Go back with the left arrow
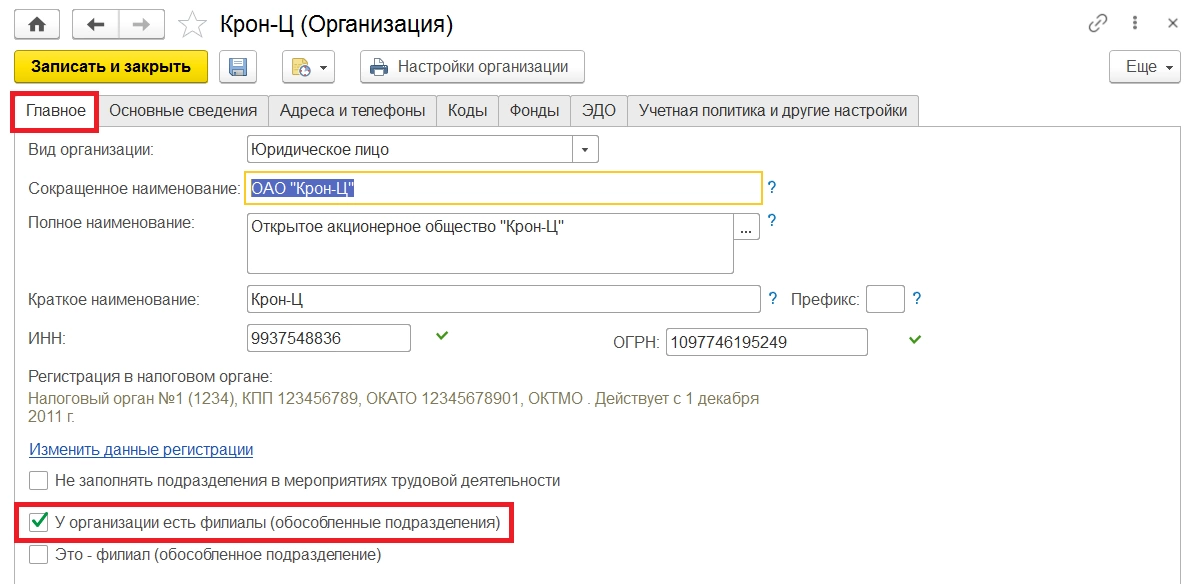Viewport: 1200px width, 584px height. (x=96, y=23)
